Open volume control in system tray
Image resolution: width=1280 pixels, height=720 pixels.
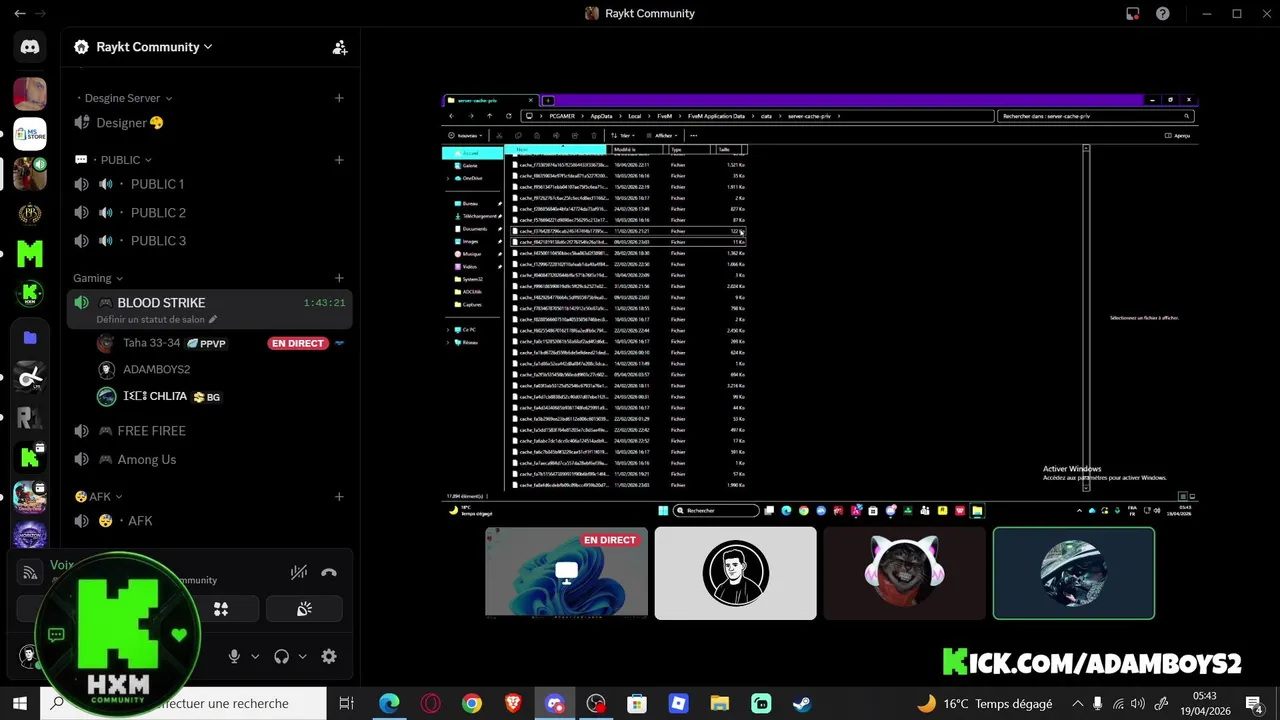1138,703
